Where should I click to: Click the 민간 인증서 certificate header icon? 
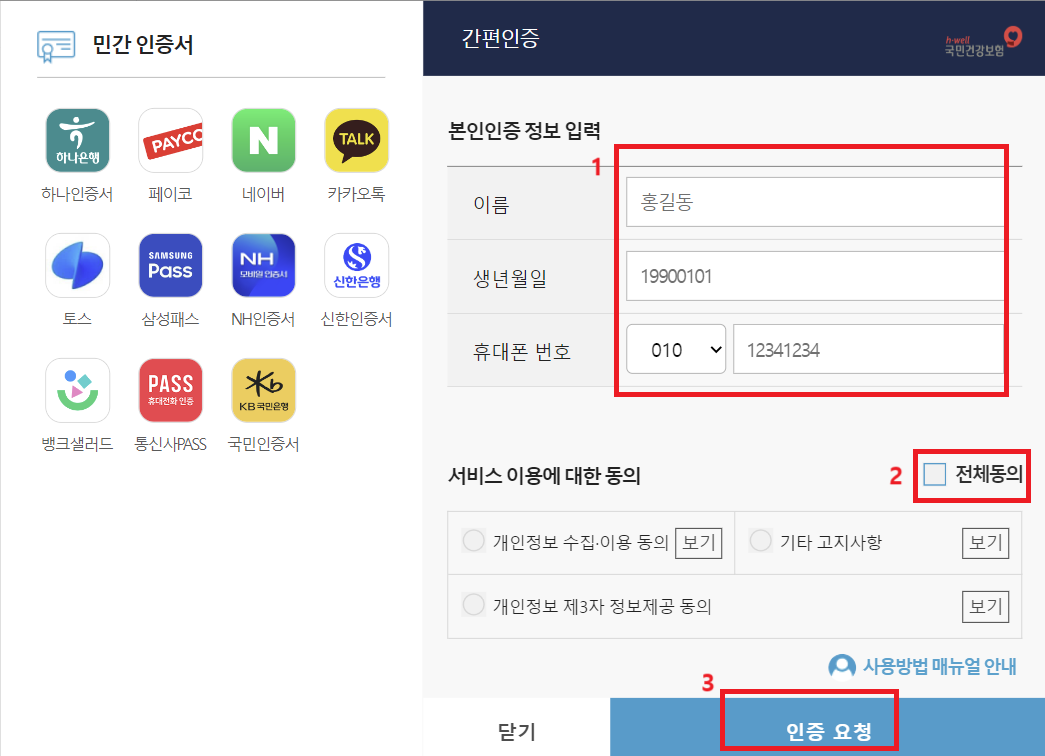pos(56,46)
